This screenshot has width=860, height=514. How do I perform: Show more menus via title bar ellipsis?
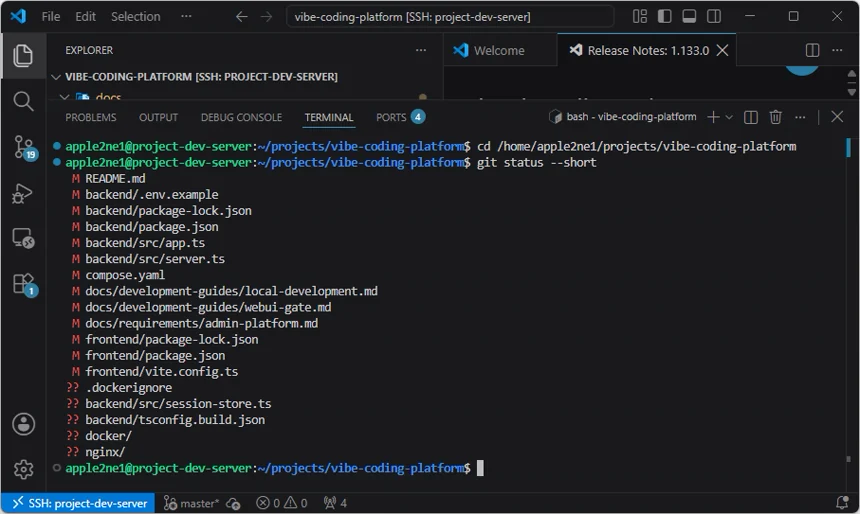pos(186,16)
